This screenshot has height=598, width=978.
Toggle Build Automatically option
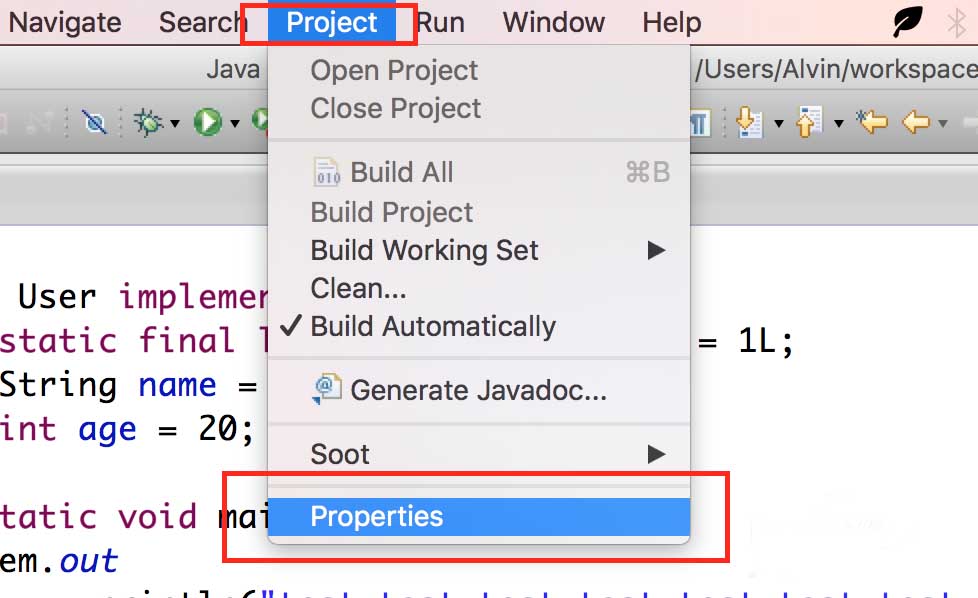433,327
